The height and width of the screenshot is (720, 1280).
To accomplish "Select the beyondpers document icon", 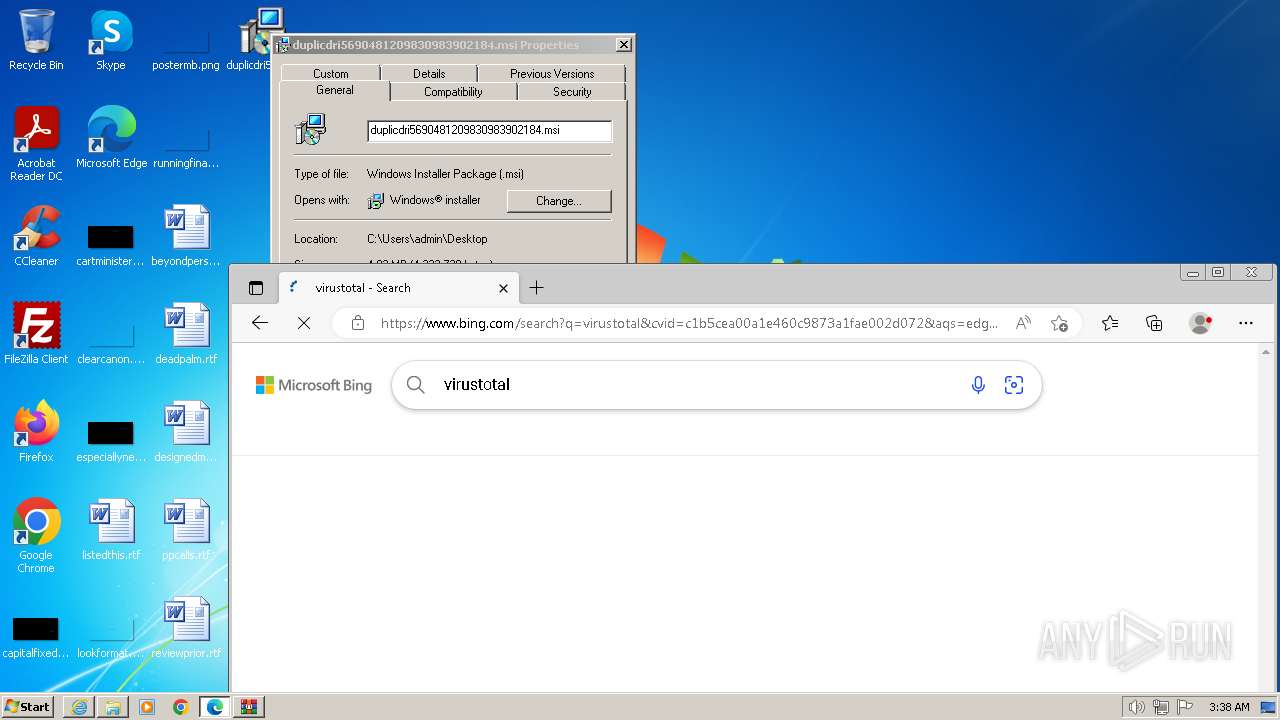I will [x=186, y=236].
